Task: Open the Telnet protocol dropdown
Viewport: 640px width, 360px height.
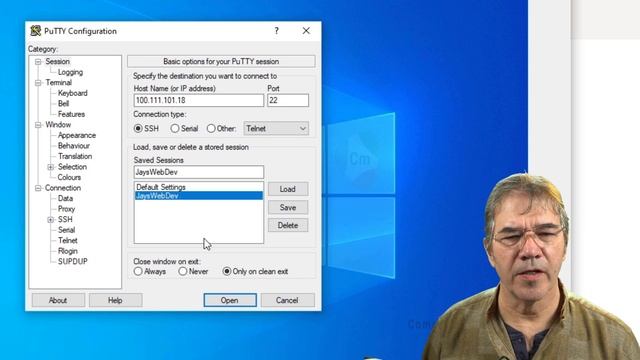Action: pyautogui.click(x=276, y=129)
